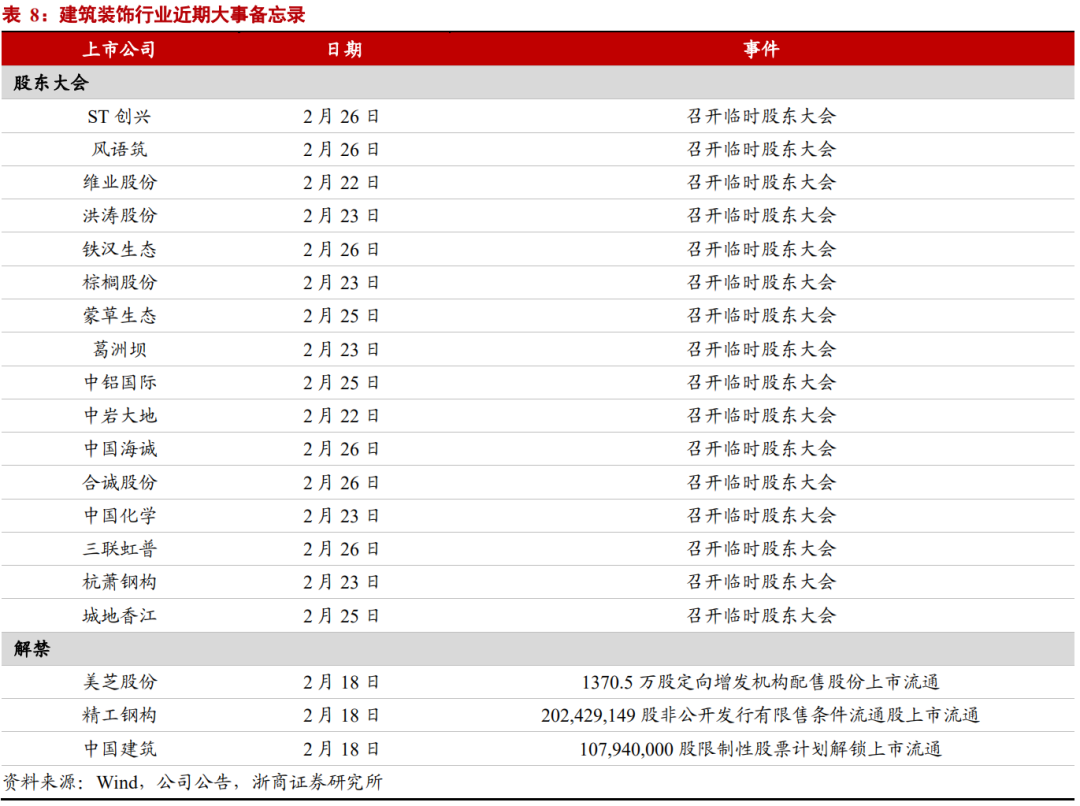
Task: Select company cell 中岩大地
Action: click(119, 415)
